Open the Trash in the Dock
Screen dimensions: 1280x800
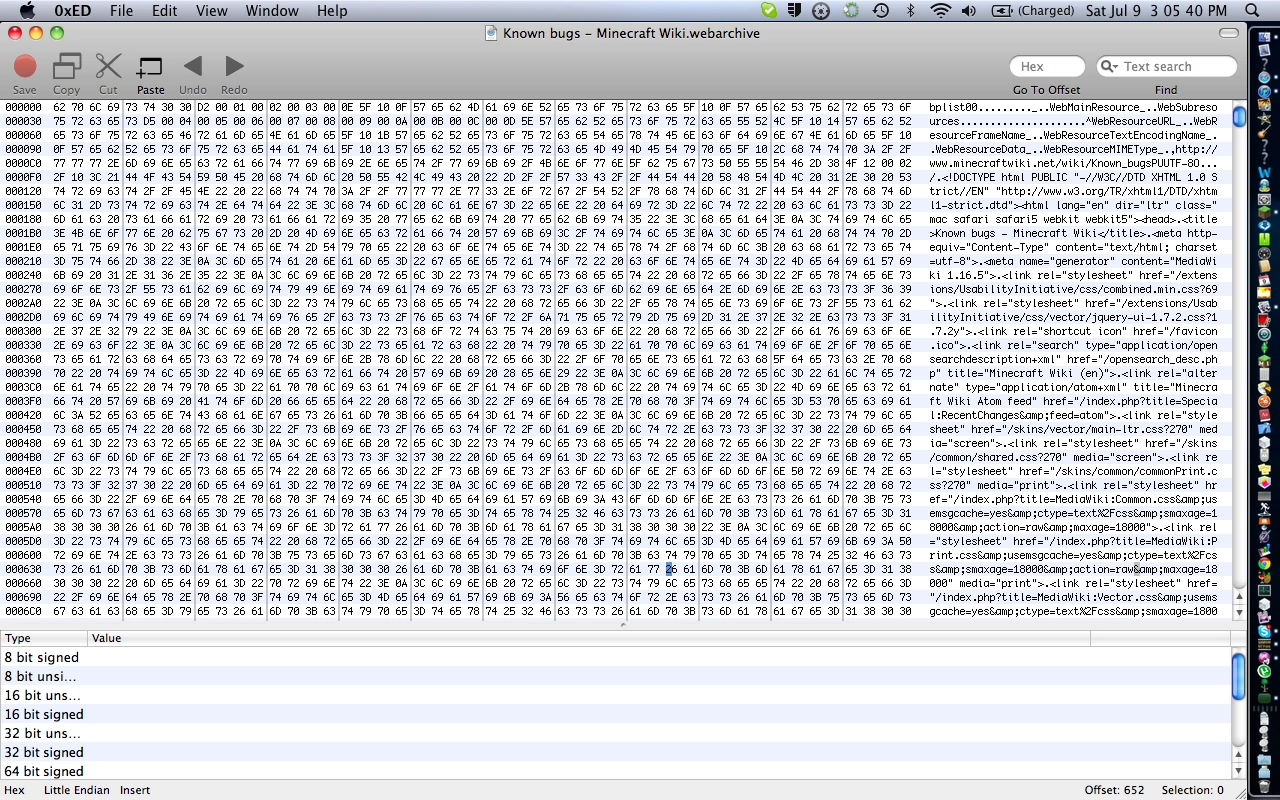click(x=1263, y=788)
